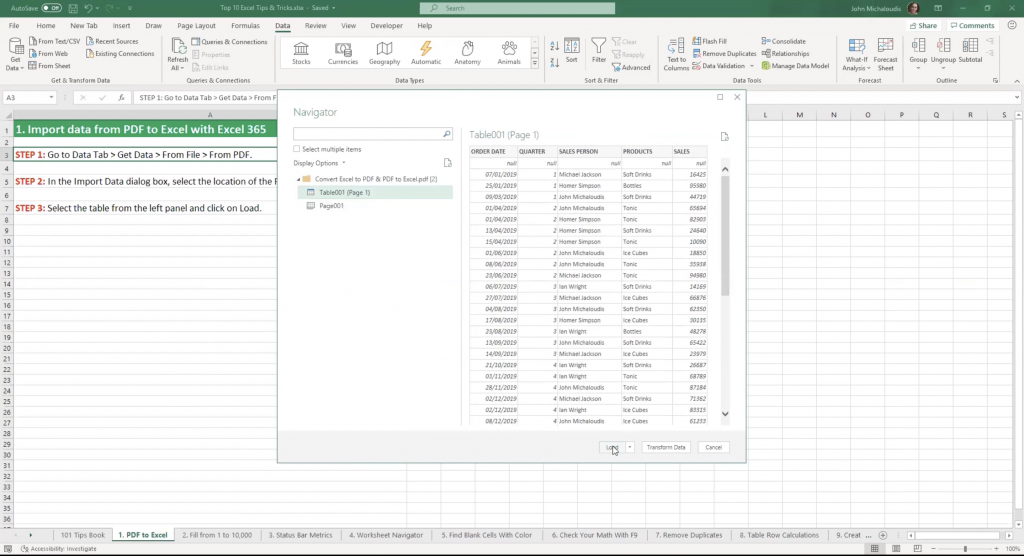Open the Get Data menu

15,55
